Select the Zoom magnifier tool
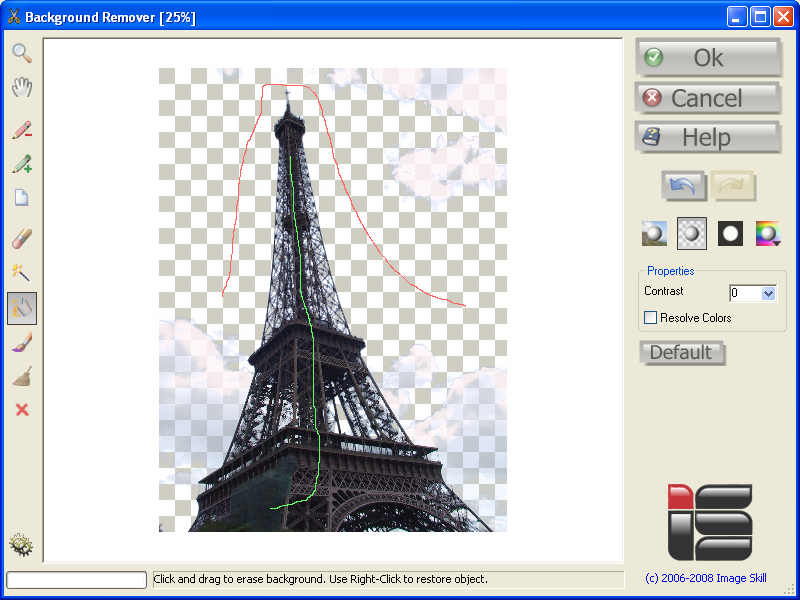The image size is (800, 600). point(22,53)
